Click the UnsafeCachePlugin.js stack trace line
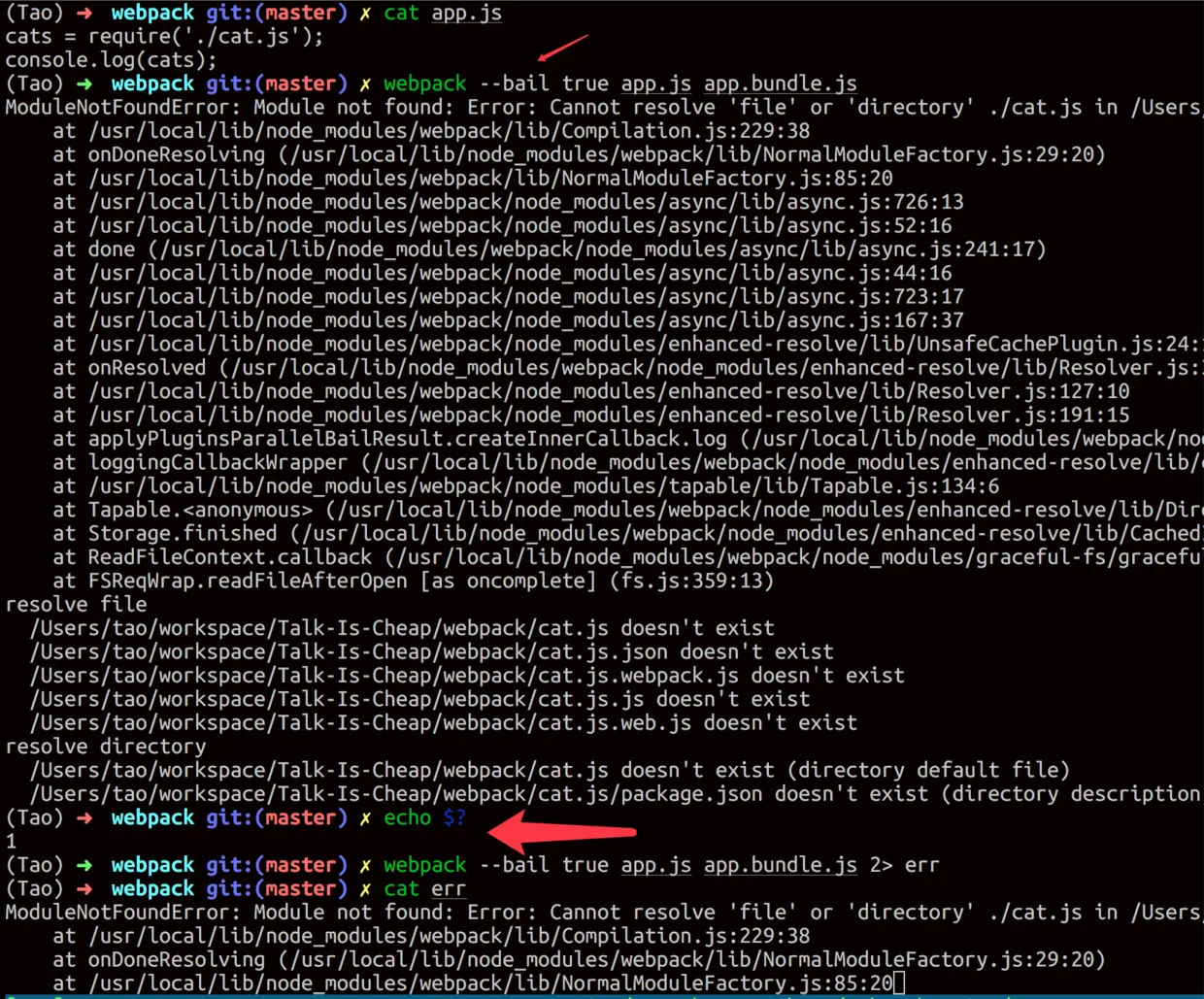 tap(628, 344)
